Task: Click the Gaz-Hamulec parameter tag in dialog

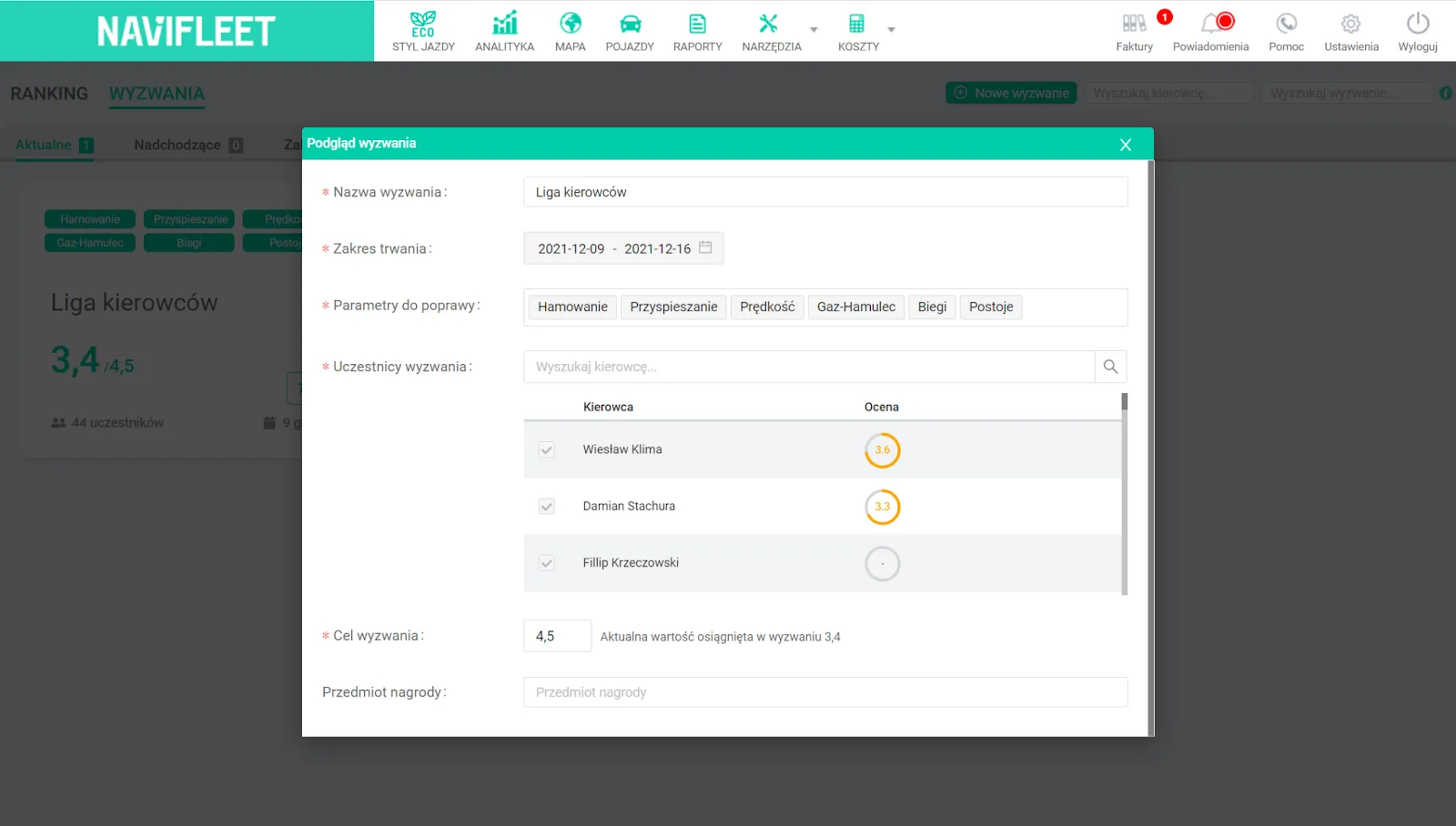Action: (x=856, y=307)
